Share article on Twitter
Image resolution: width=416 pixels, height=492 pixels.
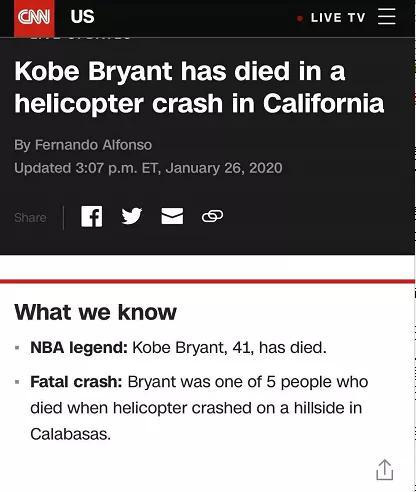coord(132,216)
